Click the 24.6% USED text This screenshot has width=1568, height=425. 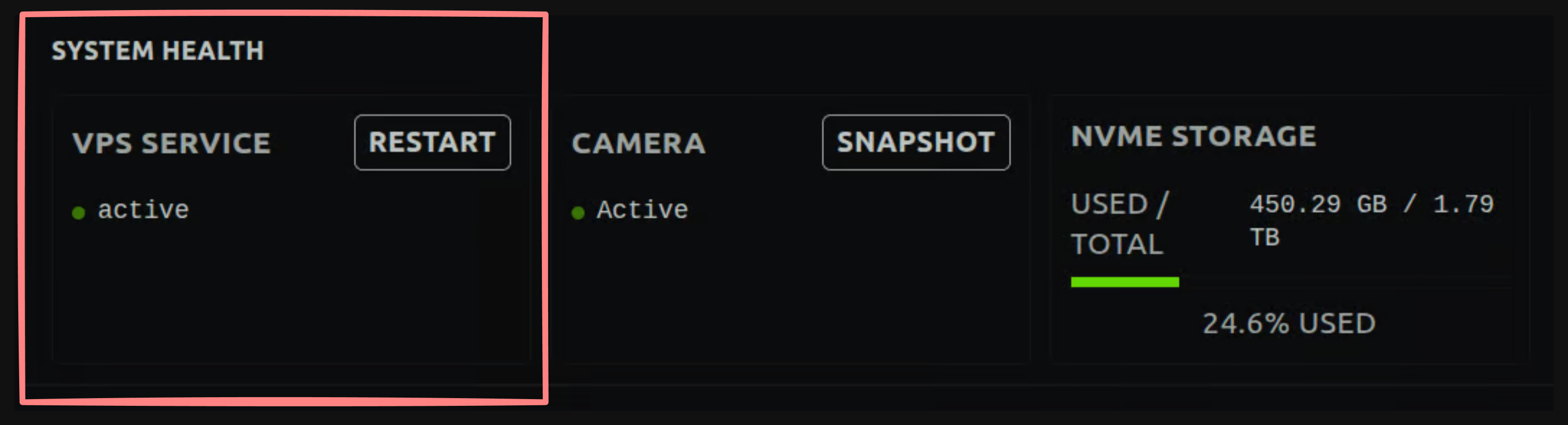[1289, 323]
